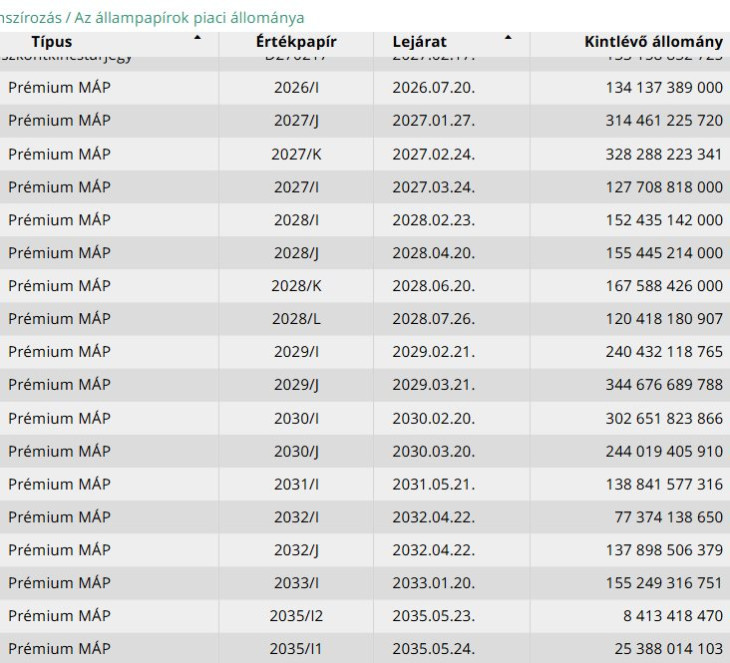This screenshot has height=663, width=730.
Task: Click the 2027/K security cell
Action: 298,154
